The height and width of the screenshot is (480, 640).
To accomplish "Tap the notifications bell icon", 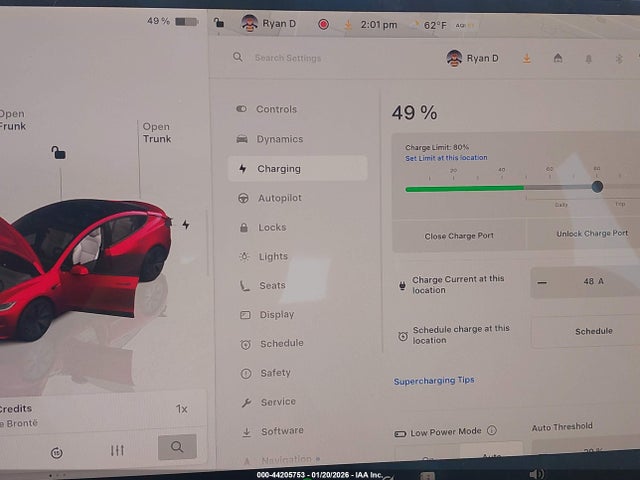I will pyautogui.click(x=589, y=59).
